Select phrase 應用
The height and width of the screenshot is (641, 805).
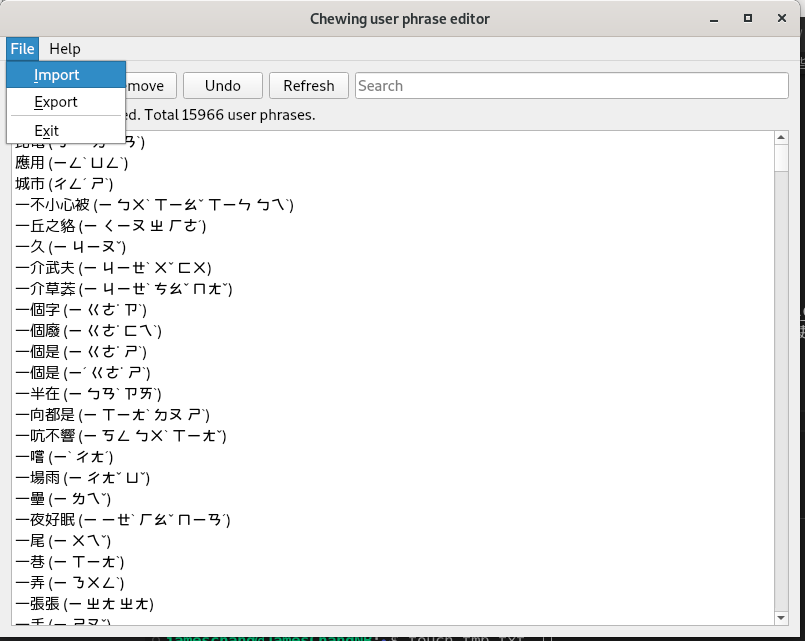(x=393, y=163)
